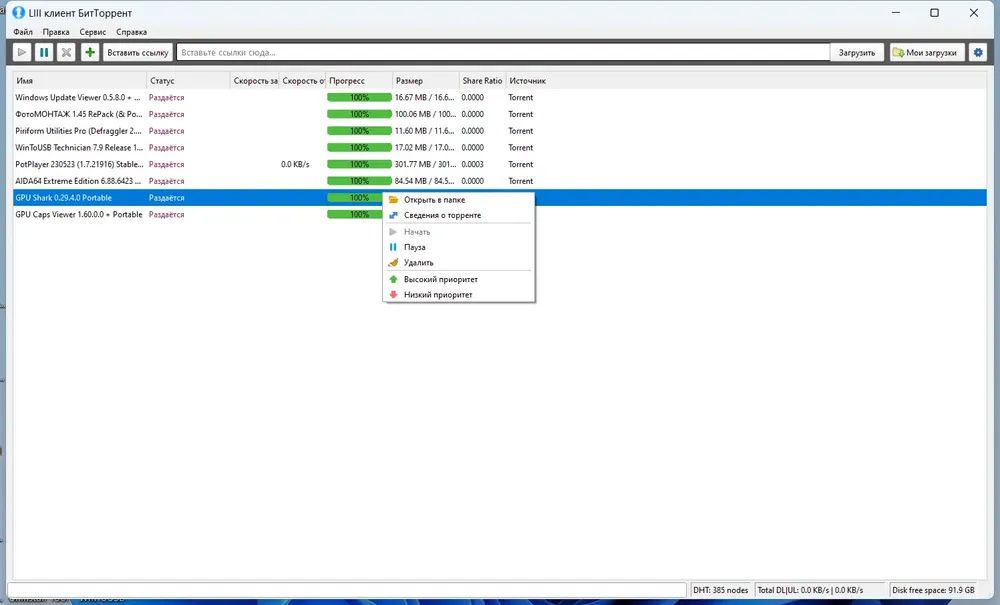Image resolution: width=1000 pixels, height=605 pixels.
Task: Sort by the Прогресс column header
Action: point(359,81)
